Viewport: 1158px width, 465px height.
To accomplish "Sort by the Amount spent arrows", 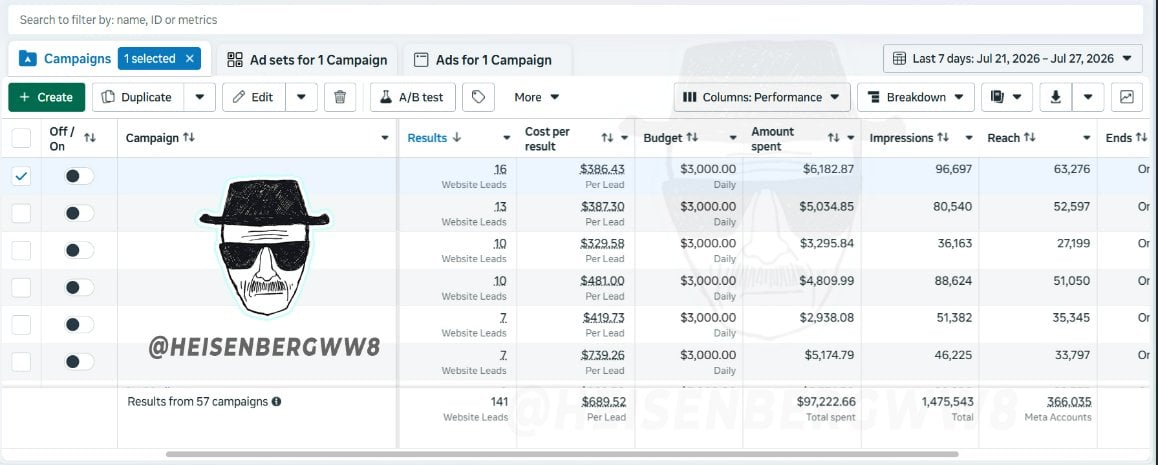I will pyautogui.click(x=834, y=138).
